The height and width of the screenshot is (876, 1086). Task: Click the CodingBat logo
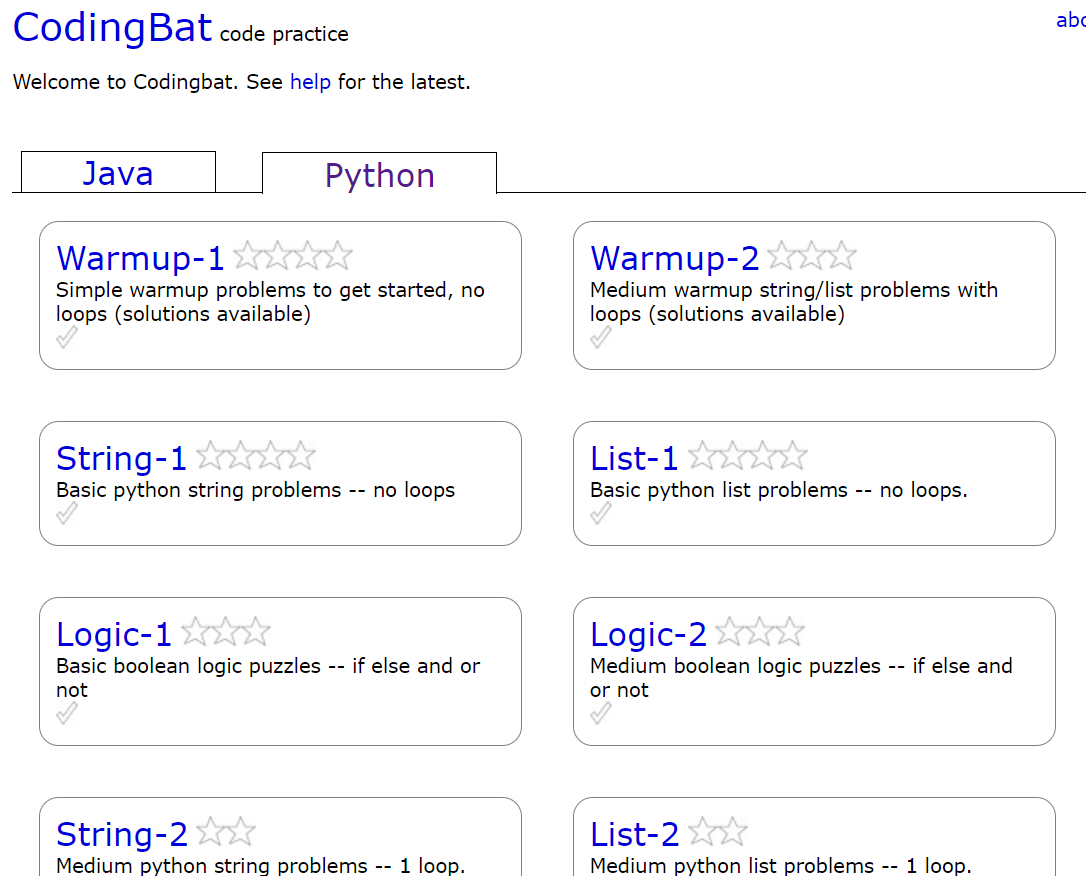[x=112, y=27]
